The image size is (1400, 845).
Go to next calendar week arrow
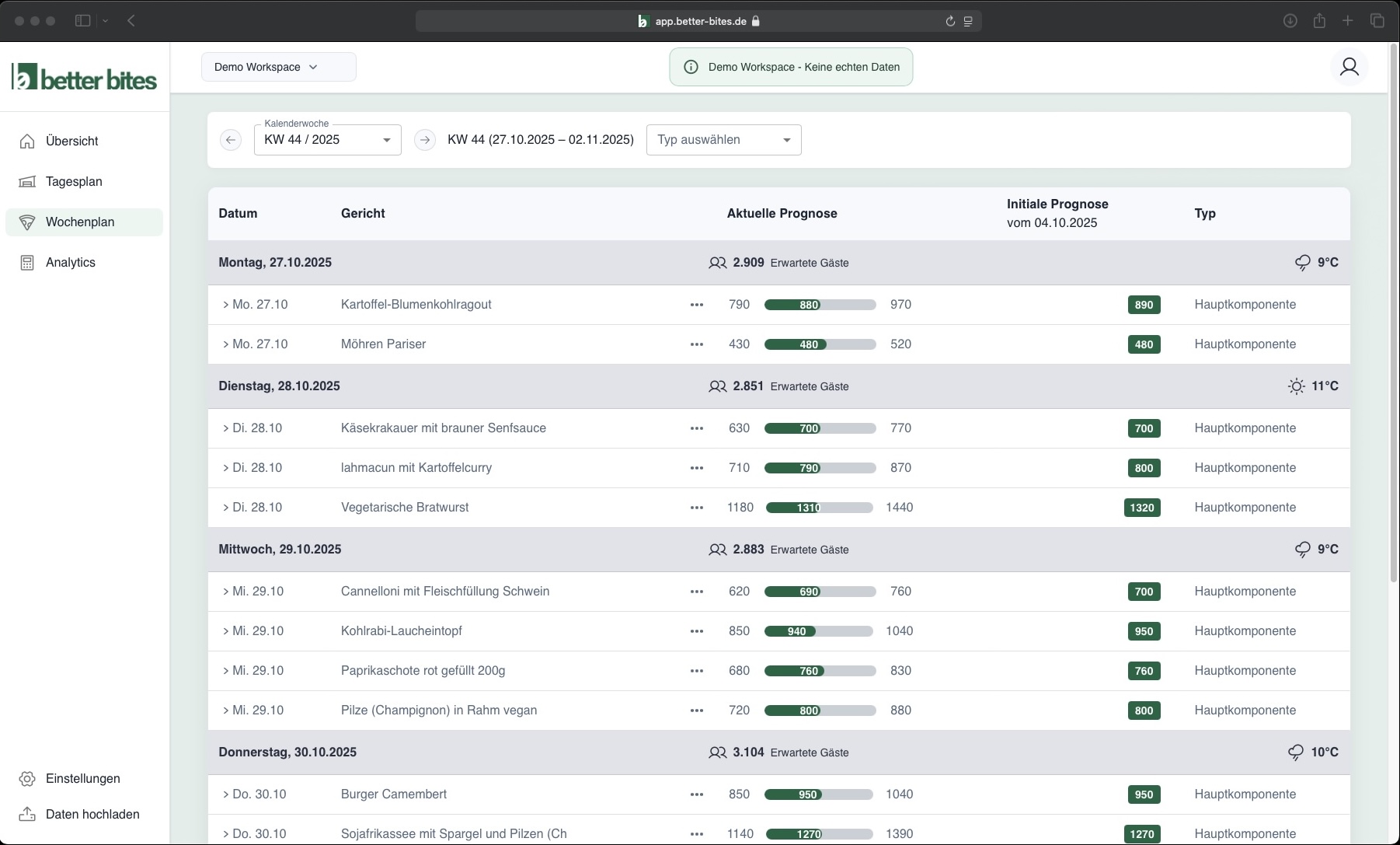tap(424, 140)
